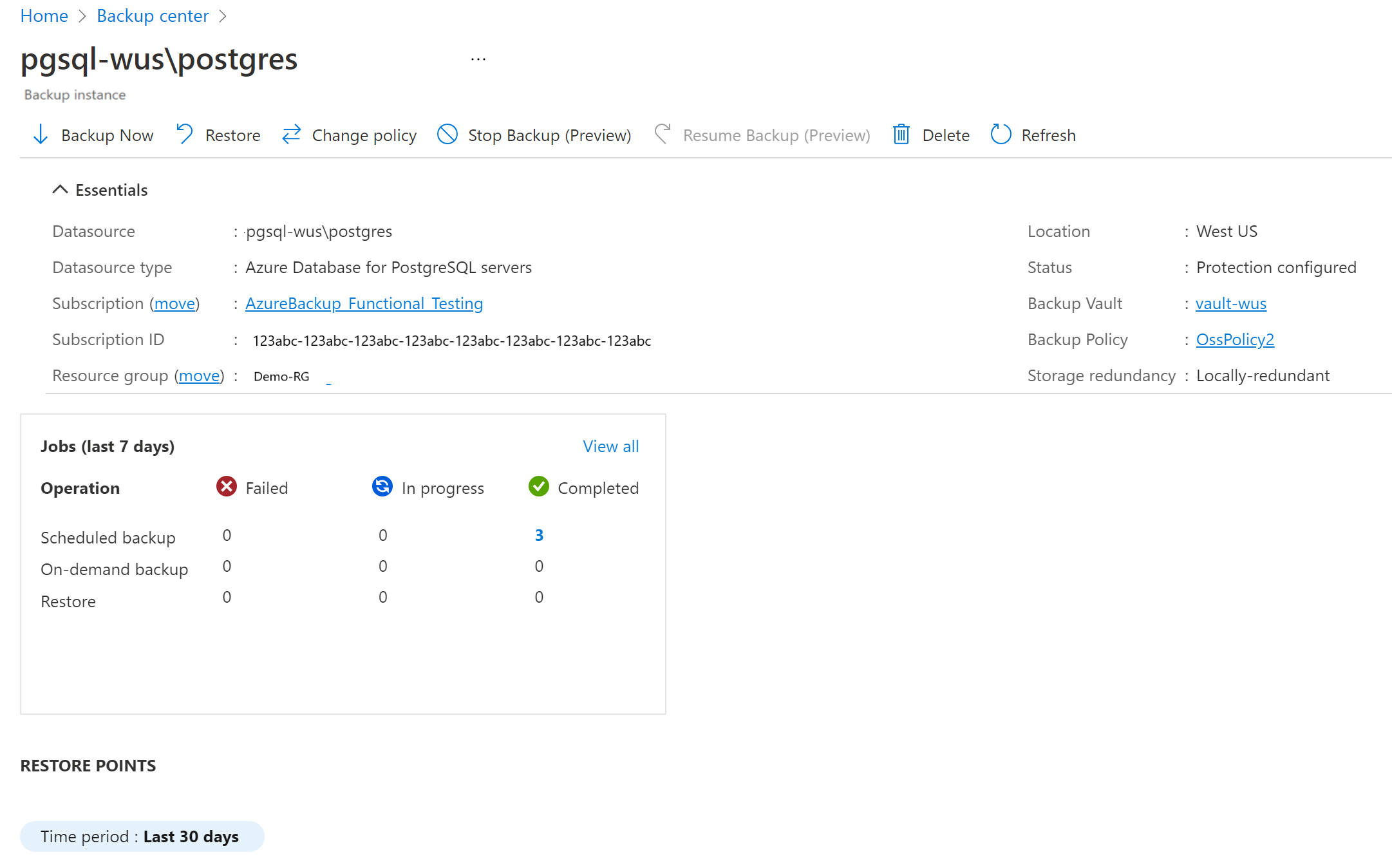Viewport: 1392px width, 868px height.
Task: Navigate to vault-wus Backup Vault
Action: point(1231,303)
